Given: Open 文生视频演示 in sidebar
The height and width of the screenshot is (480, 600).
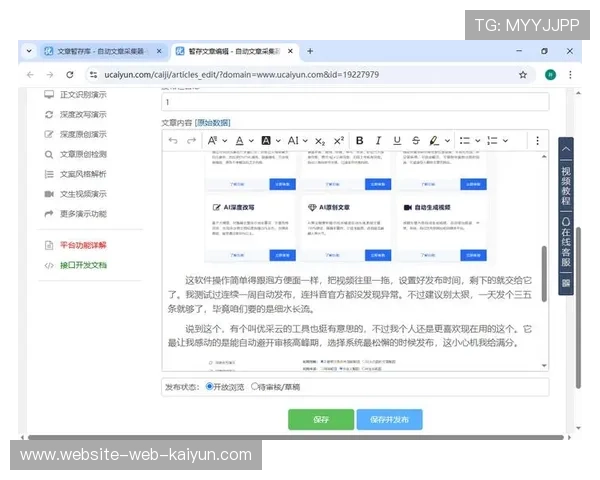Looking at the screenshot, I should tap(83, 194).
